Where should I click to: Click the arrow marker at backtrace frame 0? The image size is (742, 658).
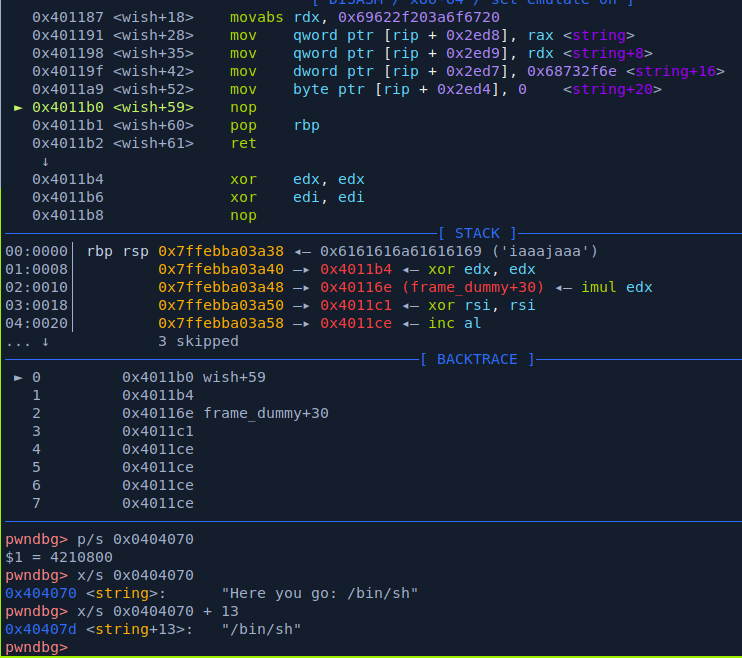click(x=19, y=377)
